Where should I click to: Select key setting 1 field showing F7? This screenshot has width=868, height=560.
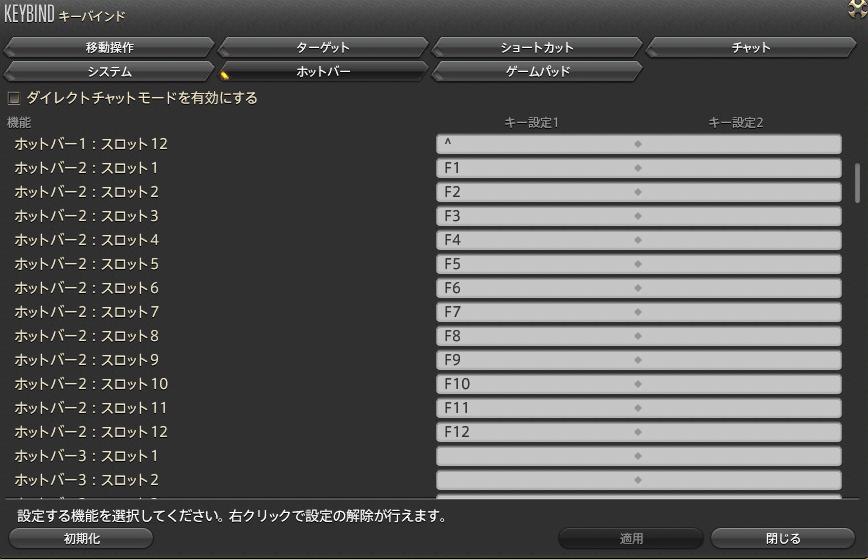coord(537,312)
